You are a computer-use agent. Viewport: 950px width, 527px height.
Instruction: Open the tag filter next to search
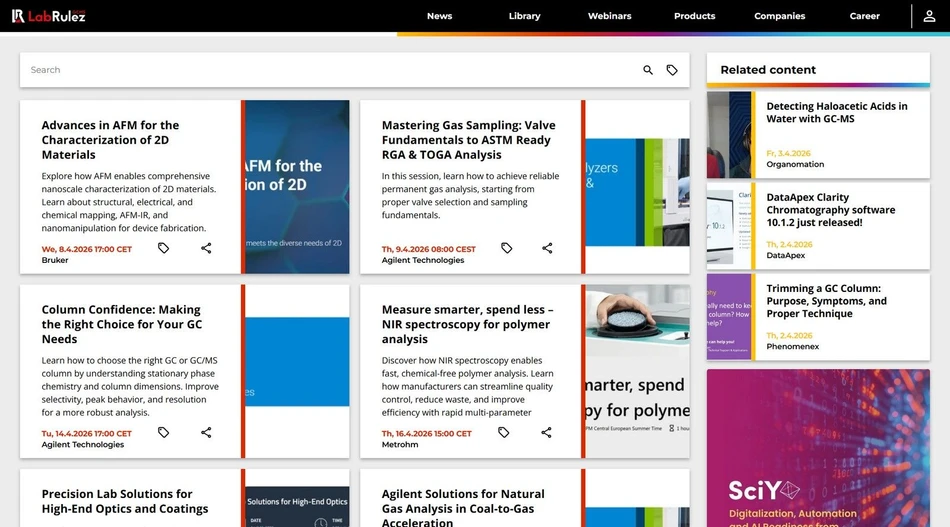click(x=672, y=70)
